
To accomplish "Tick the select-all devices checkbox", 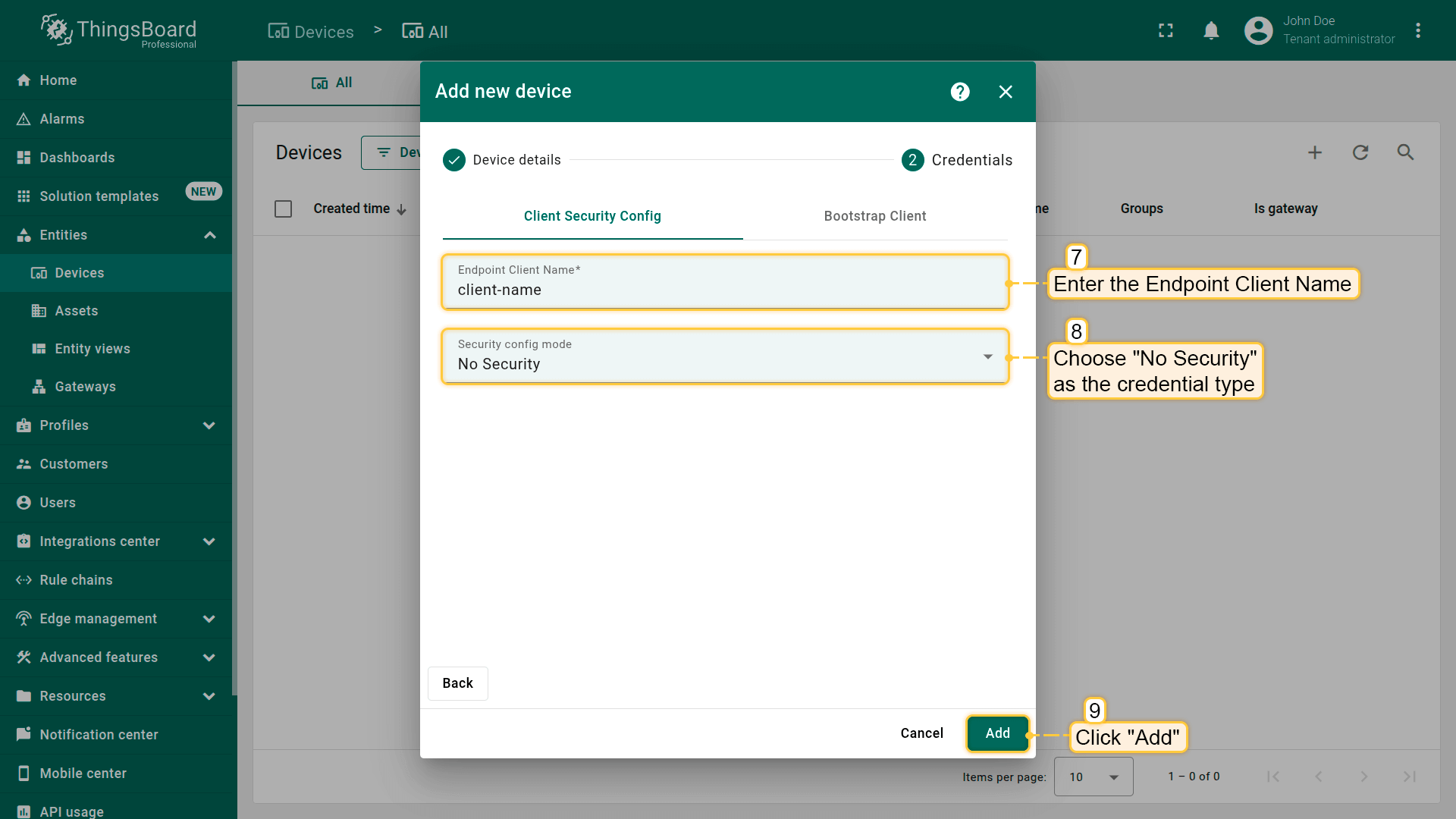I will (x=283, y=209).
